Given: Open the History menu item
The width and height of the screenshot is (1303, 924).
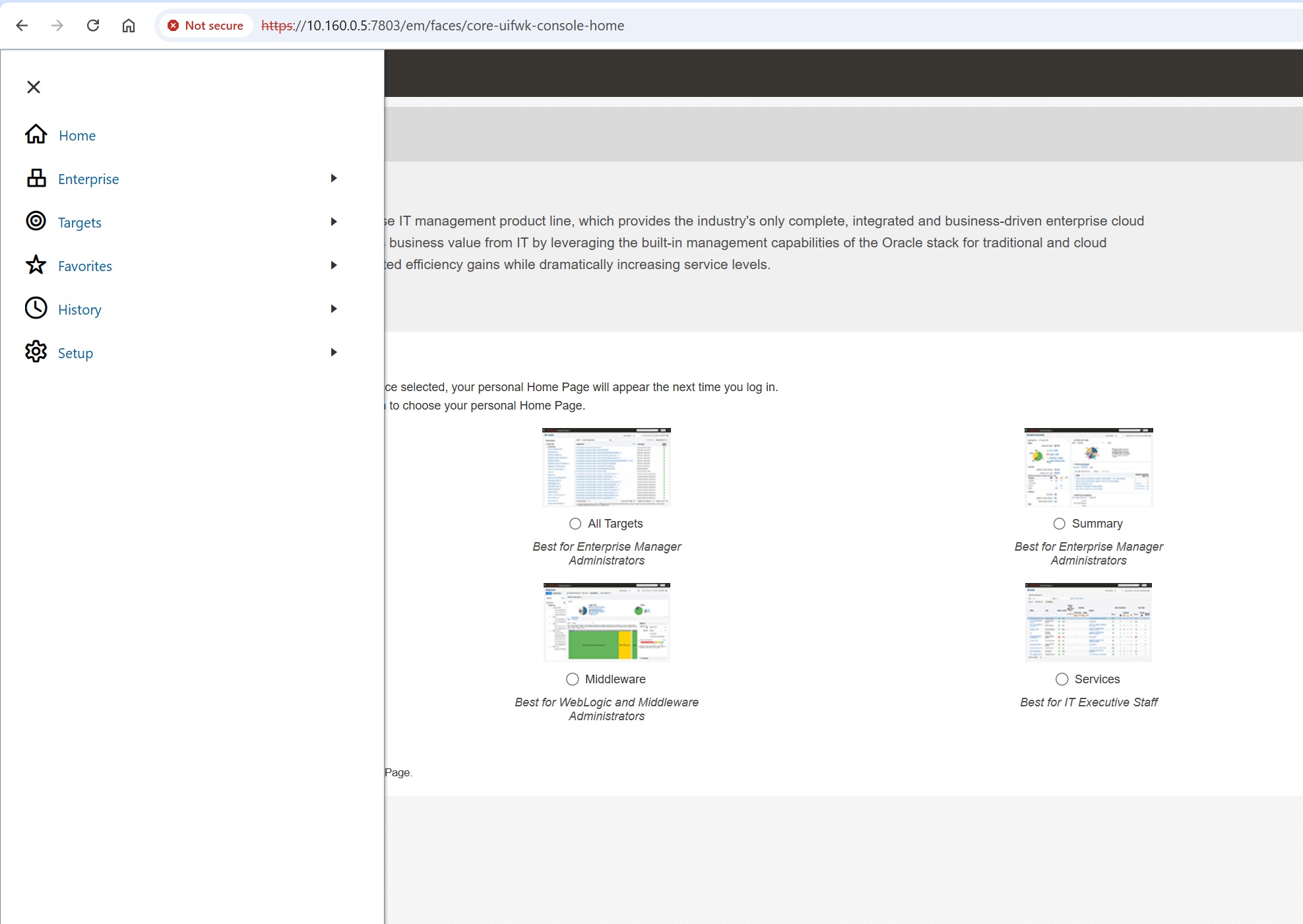Looking at the screenshot, I should point(80,310).
